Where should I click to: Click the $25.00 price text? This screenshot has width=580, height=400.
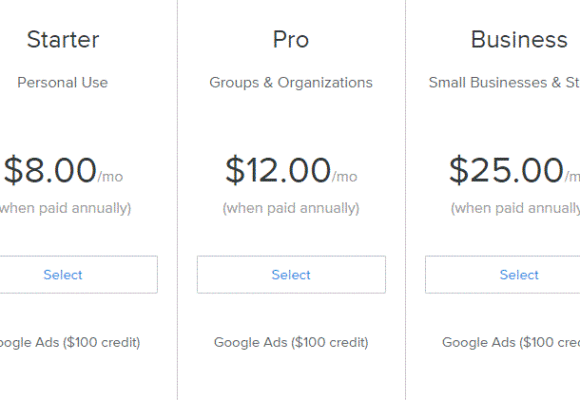tap(506, 170)
